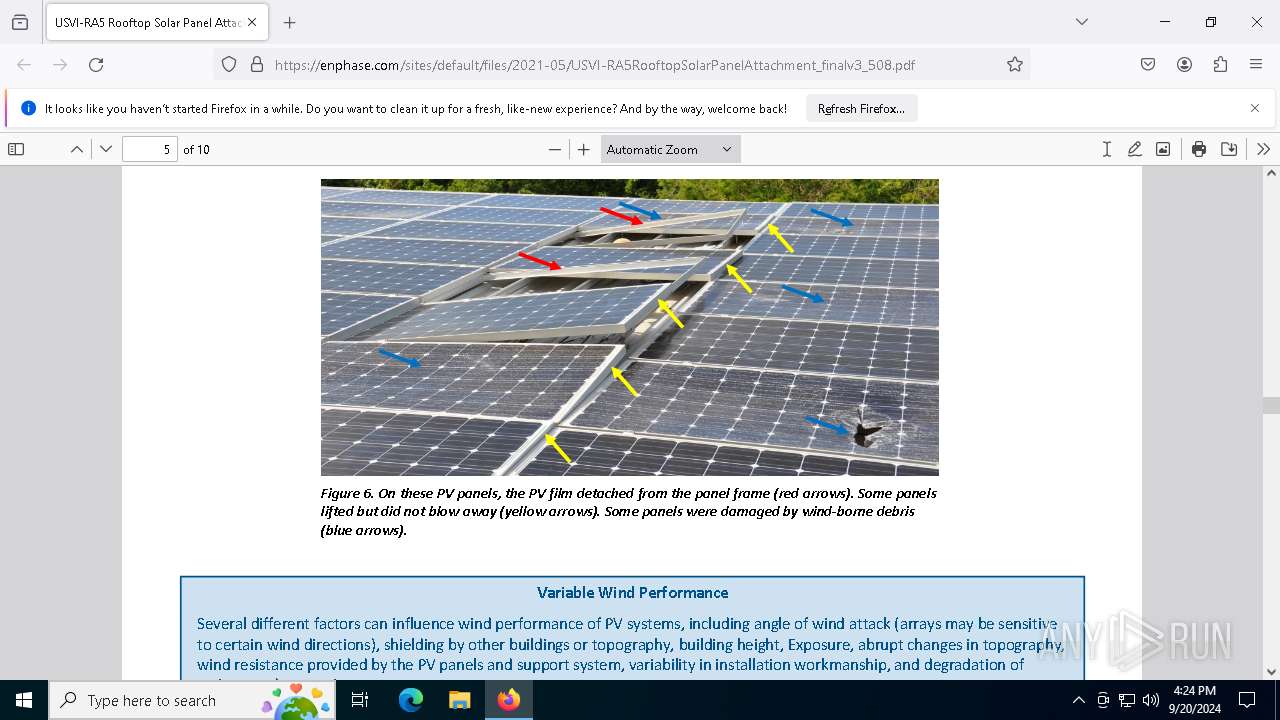Open File Explorer from taskbar
The width and height of the screenshot is (1280, 720).
(459, 700)
